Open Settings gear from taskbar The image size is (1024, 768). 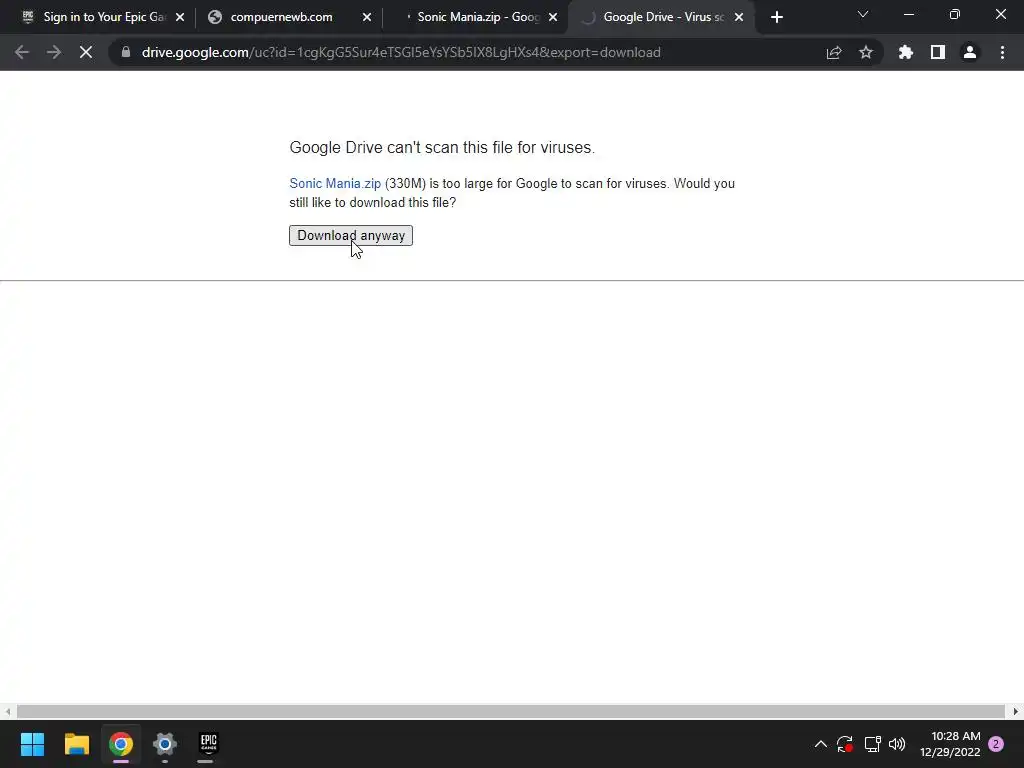165,744
